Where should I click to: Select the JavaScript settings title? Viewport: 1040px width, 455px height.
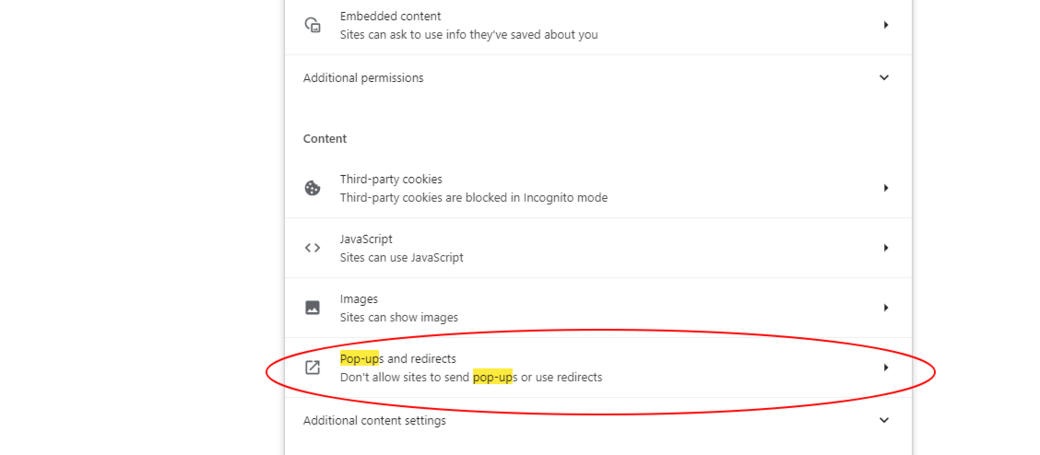coord(366,239)
